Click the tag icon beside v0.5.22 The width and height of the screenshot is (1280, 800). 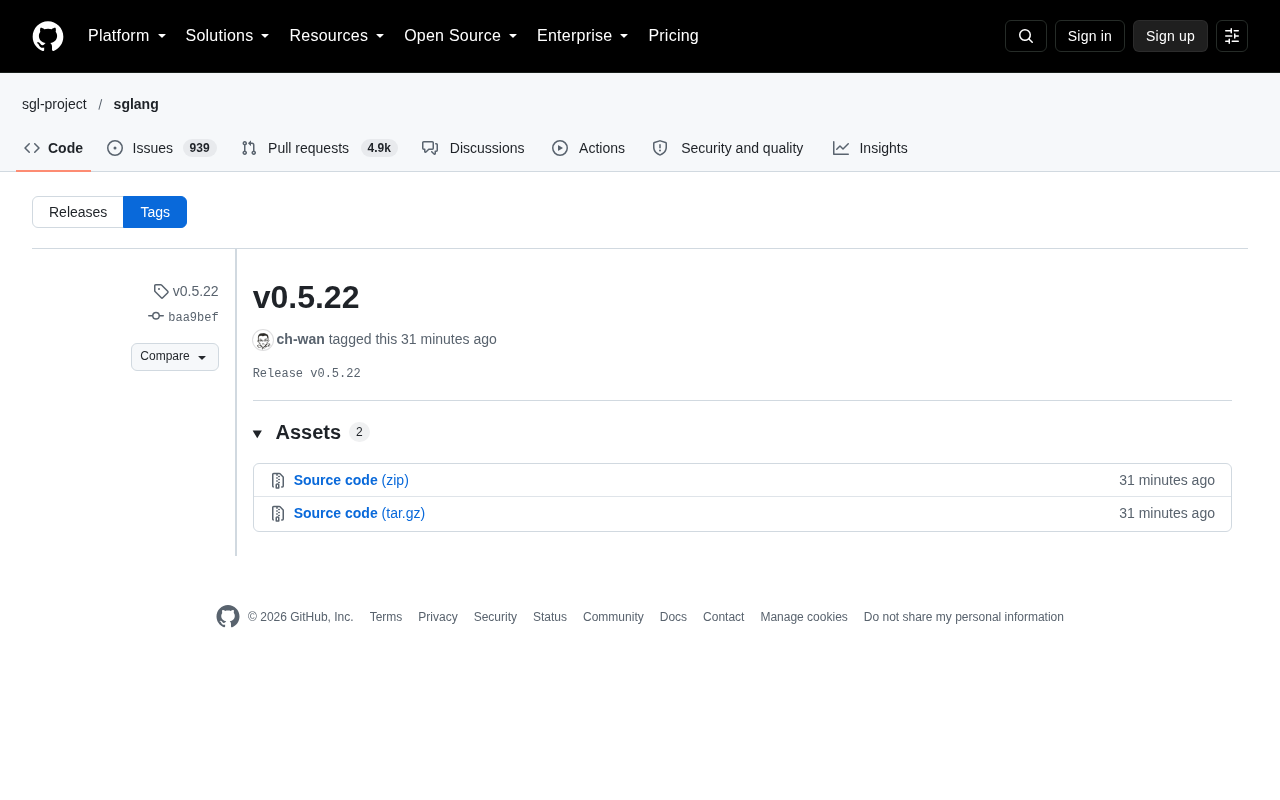tap(161, 291)
